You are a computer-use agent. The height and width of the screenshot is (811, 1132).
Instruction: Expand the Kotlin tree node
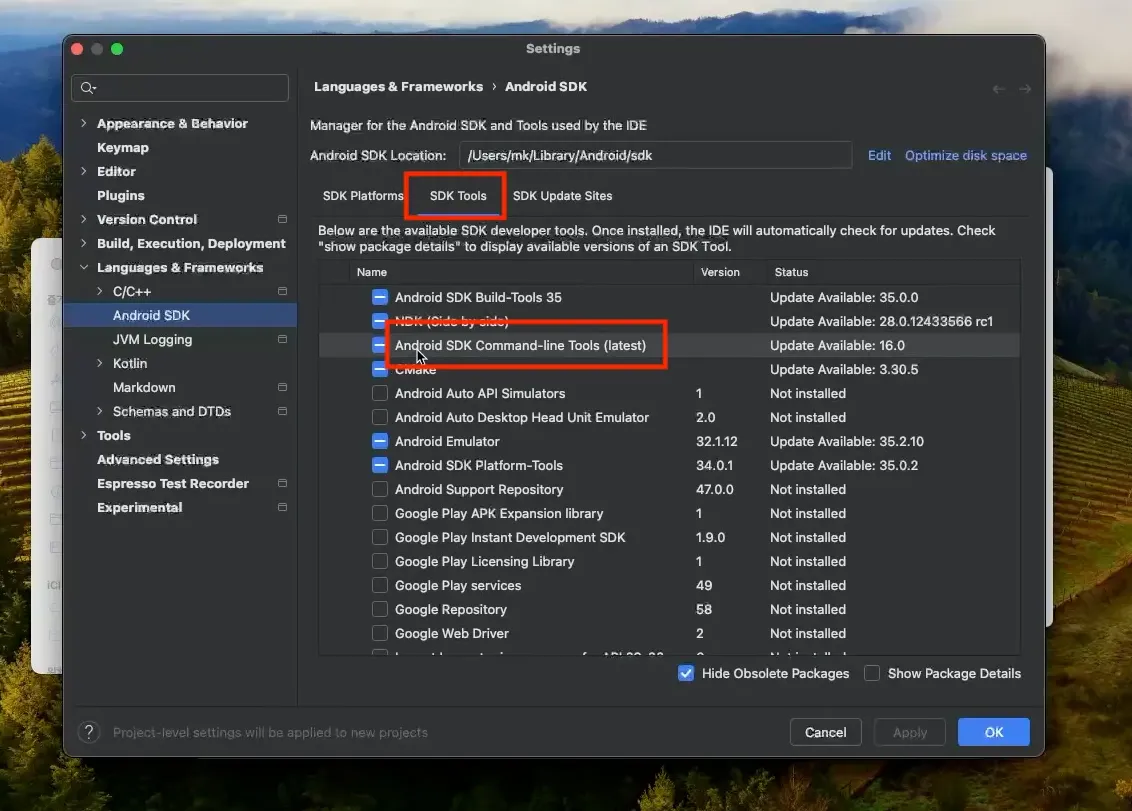tap(100, 363)
